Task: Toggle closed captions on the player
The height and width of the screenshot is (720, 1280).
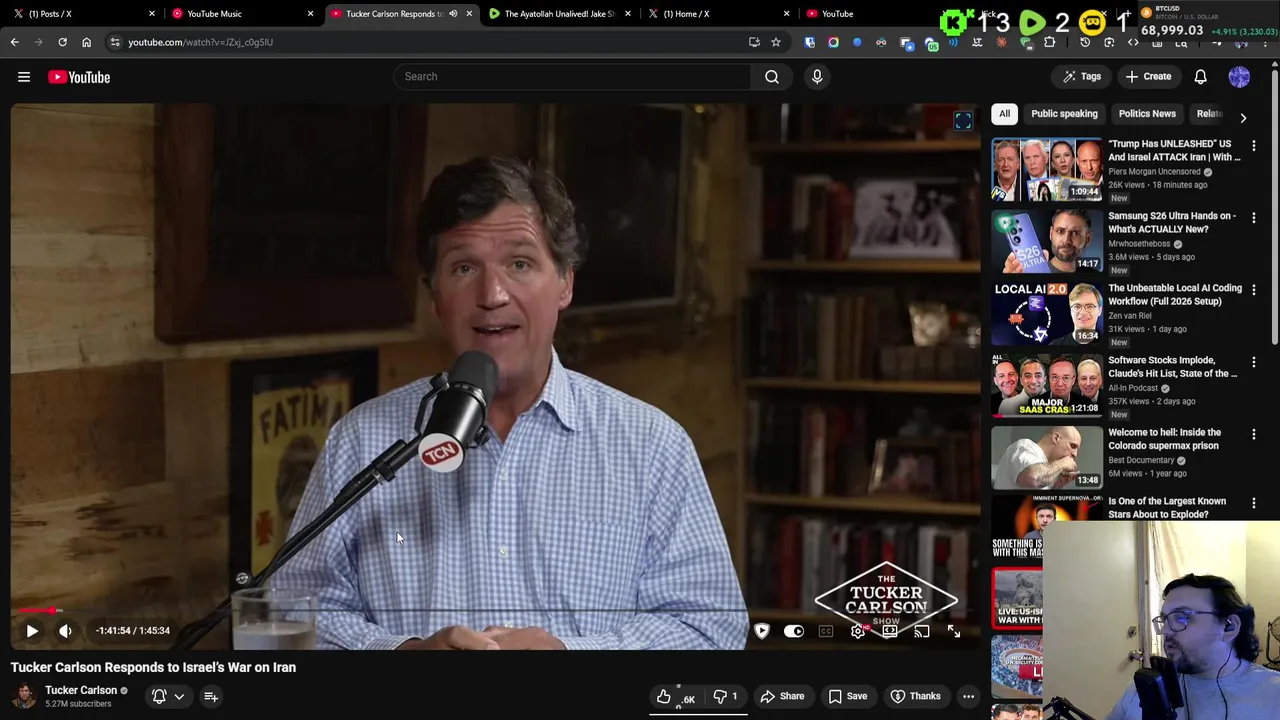Action: coord(826,631)
